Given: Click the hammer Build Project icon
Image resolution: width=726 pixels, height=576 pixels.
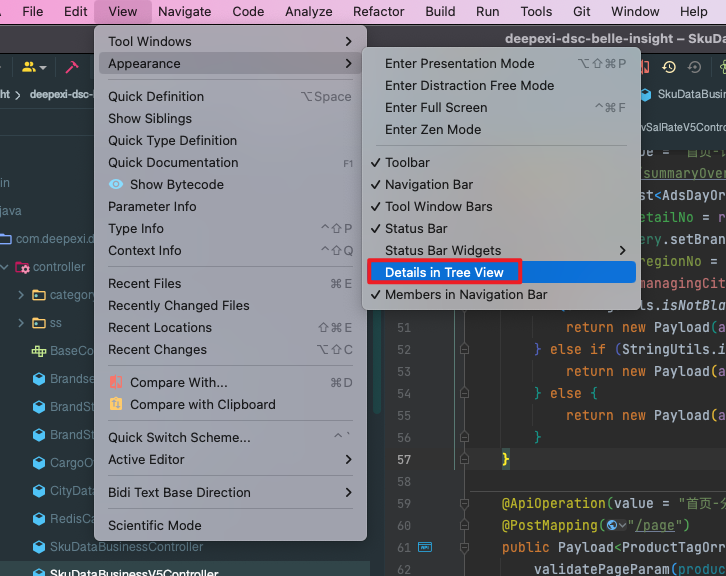Looking at the screenshot, I should (72, 67).
